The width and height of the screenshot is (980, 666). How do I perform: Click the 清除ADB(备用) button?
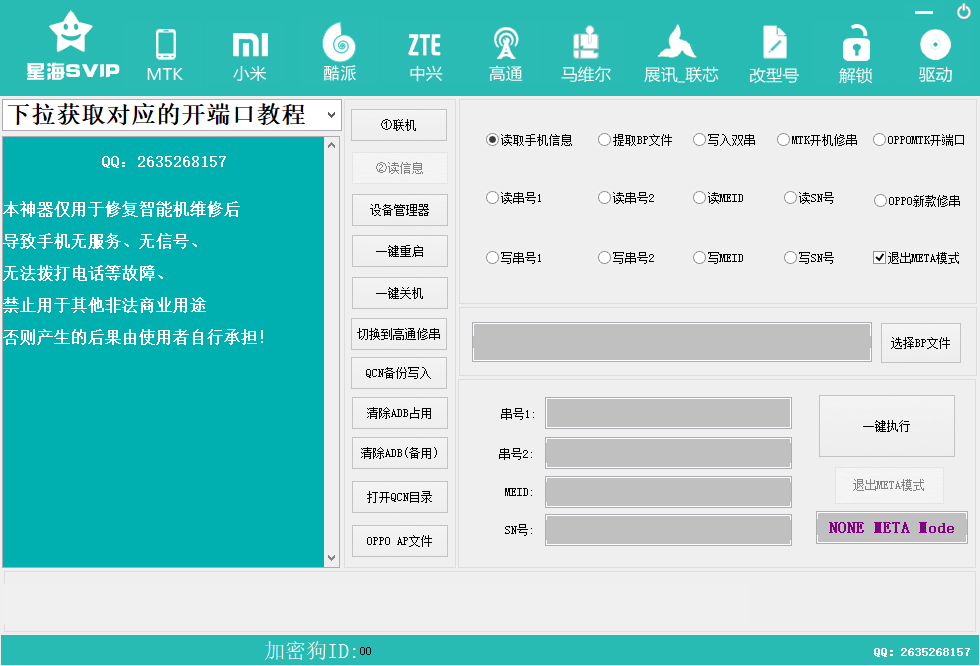[399, 453]
